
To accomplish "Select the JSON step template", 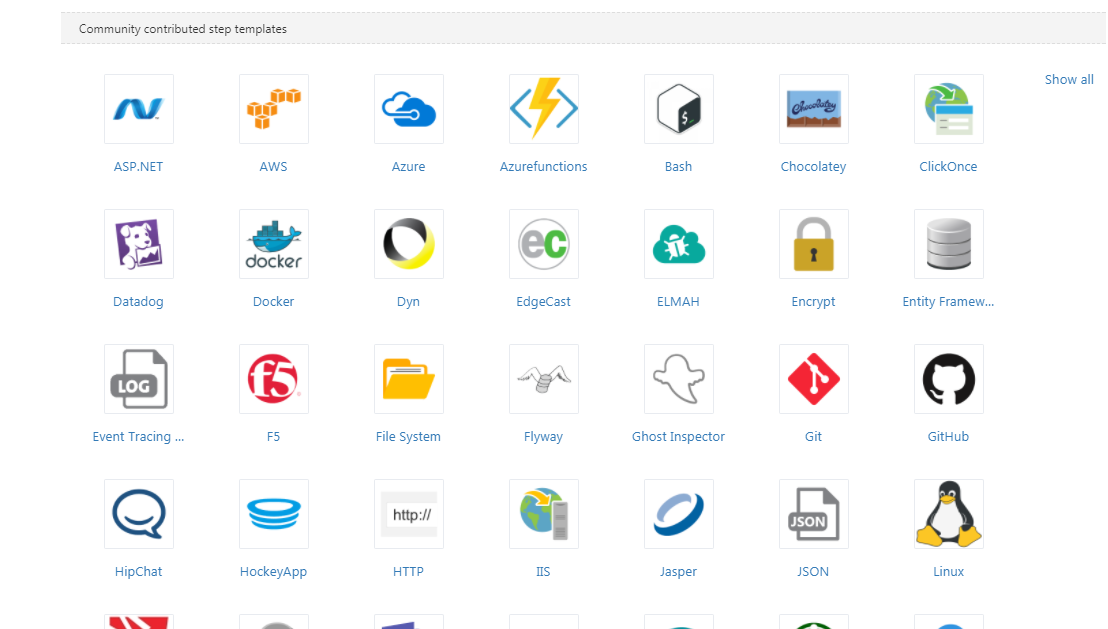I will pos(813,514).
